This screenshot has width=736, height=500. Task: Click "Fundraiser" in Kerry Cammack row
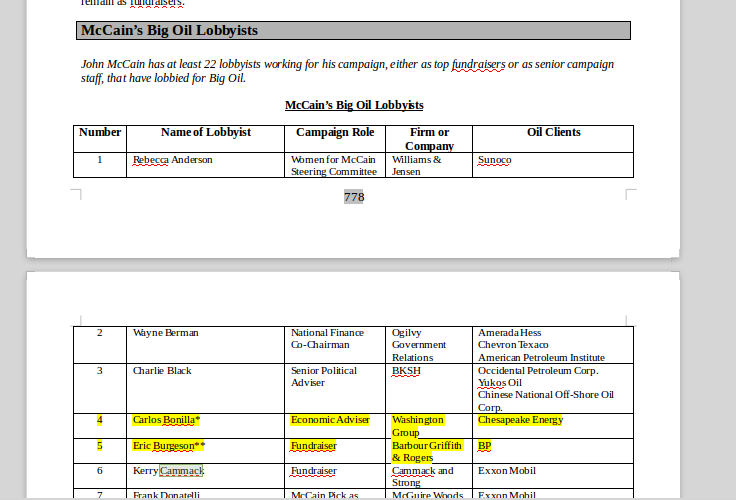pos(314,471)
